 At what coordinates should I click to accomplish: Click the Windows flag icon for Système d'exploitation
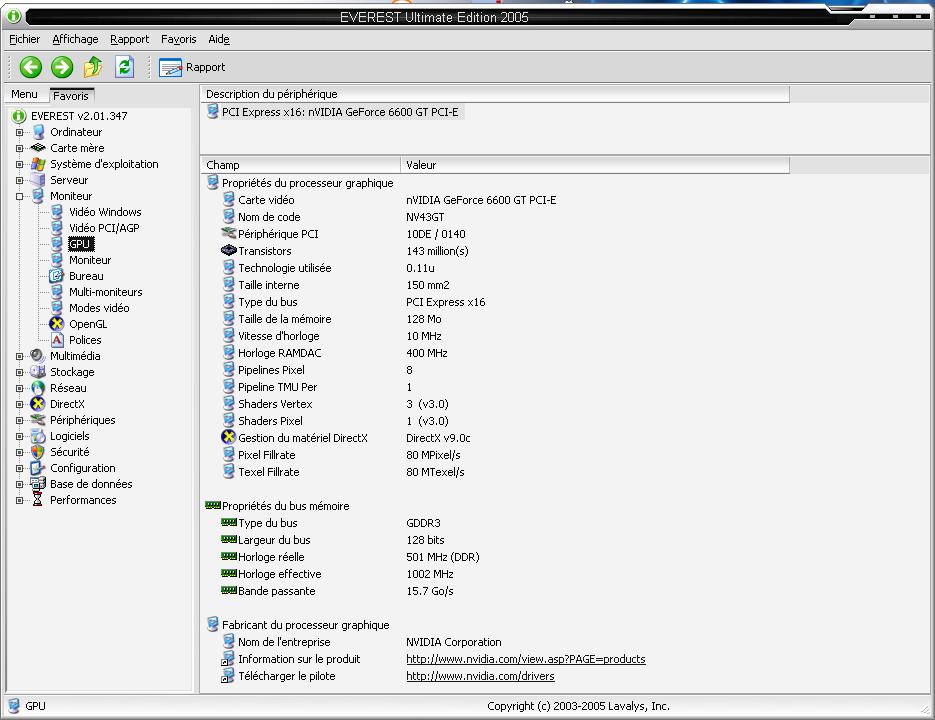[x=38, y=164]
